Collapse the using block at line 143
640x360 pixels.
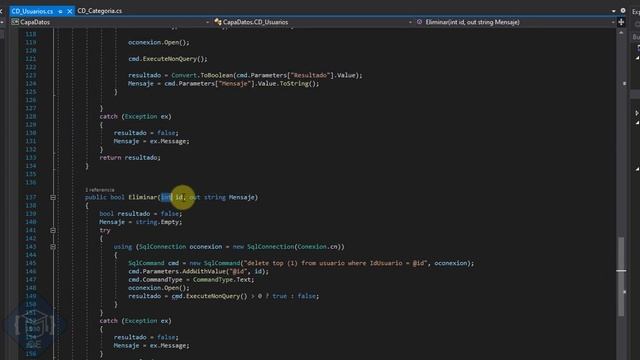pyautogui.click(x=53, y=247)
